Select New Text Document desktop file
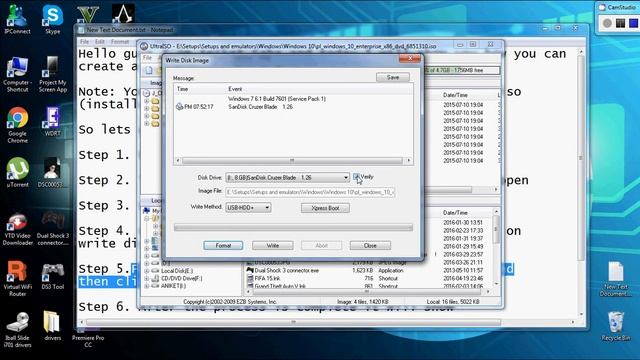The image size is (640, 360). (x=616, y=279)
